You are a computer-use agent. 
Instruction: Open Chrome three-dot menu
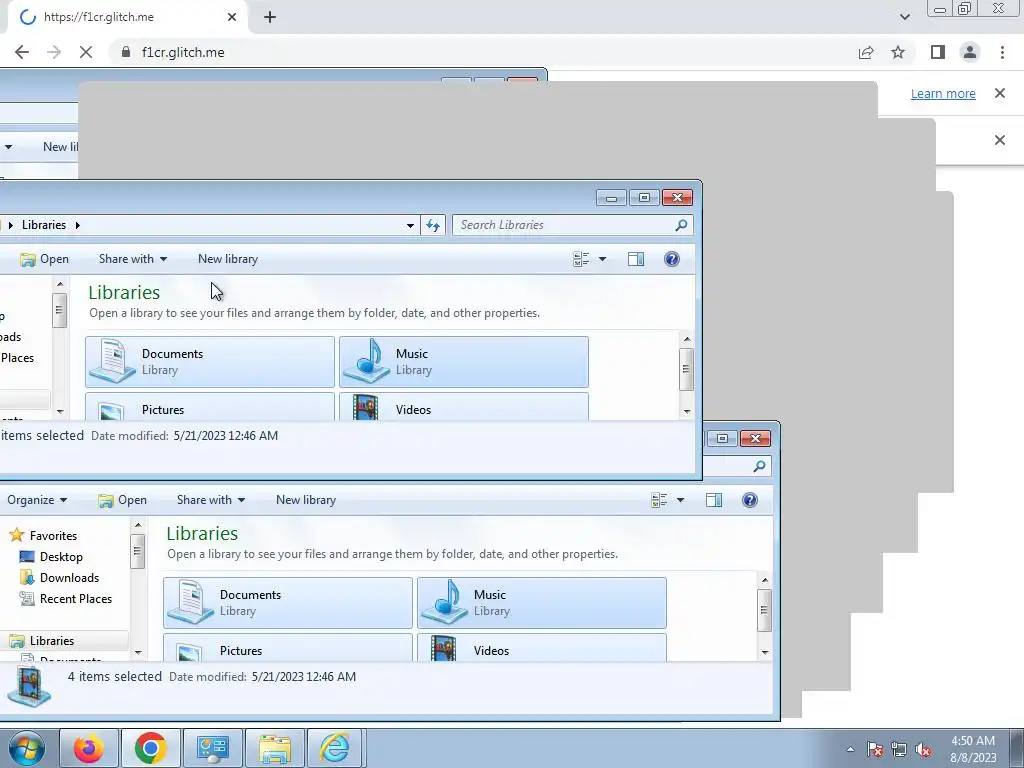click(x=1002, y=52)
